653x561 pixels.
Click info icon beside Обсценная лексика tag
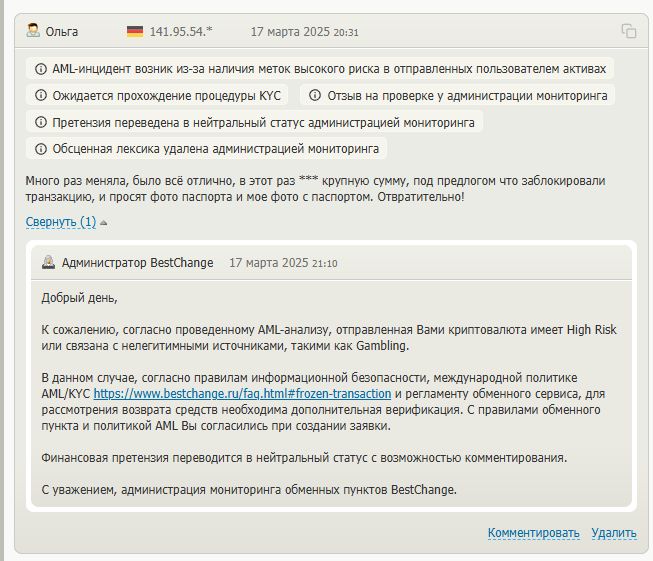point(41,149)
